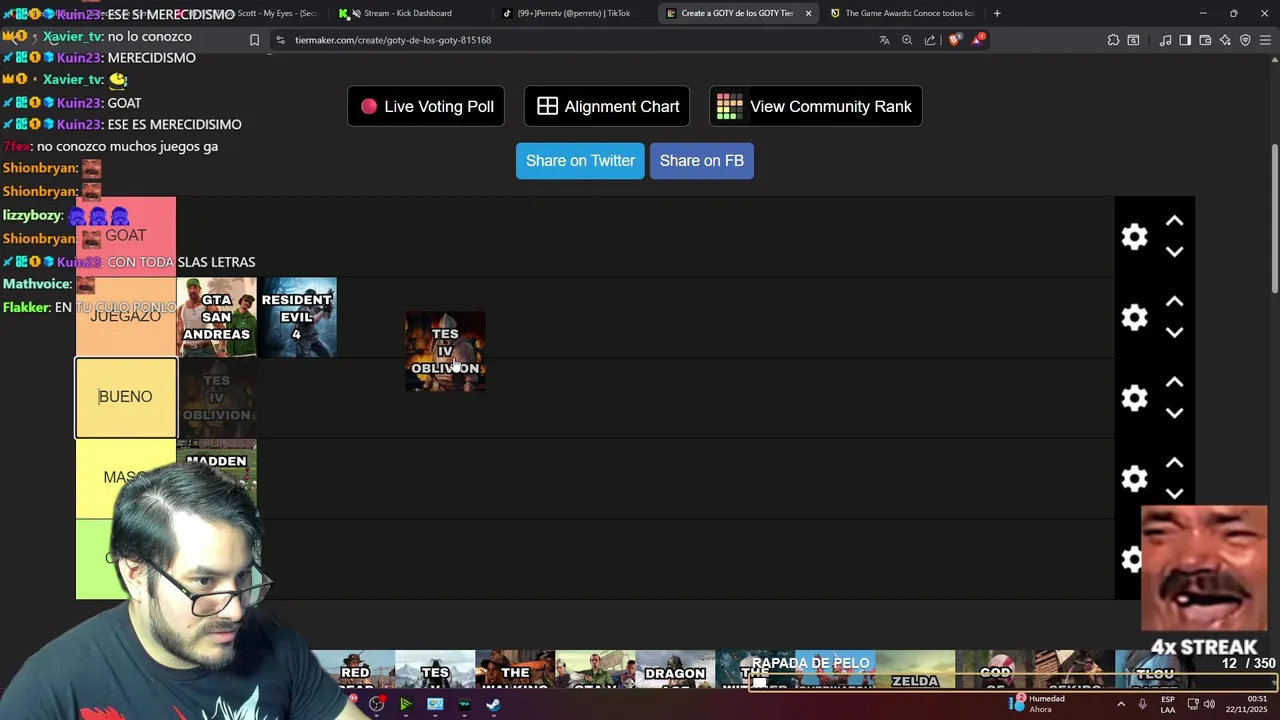
Task: Open the Alignment Chart
Action: tap(607, 106)
